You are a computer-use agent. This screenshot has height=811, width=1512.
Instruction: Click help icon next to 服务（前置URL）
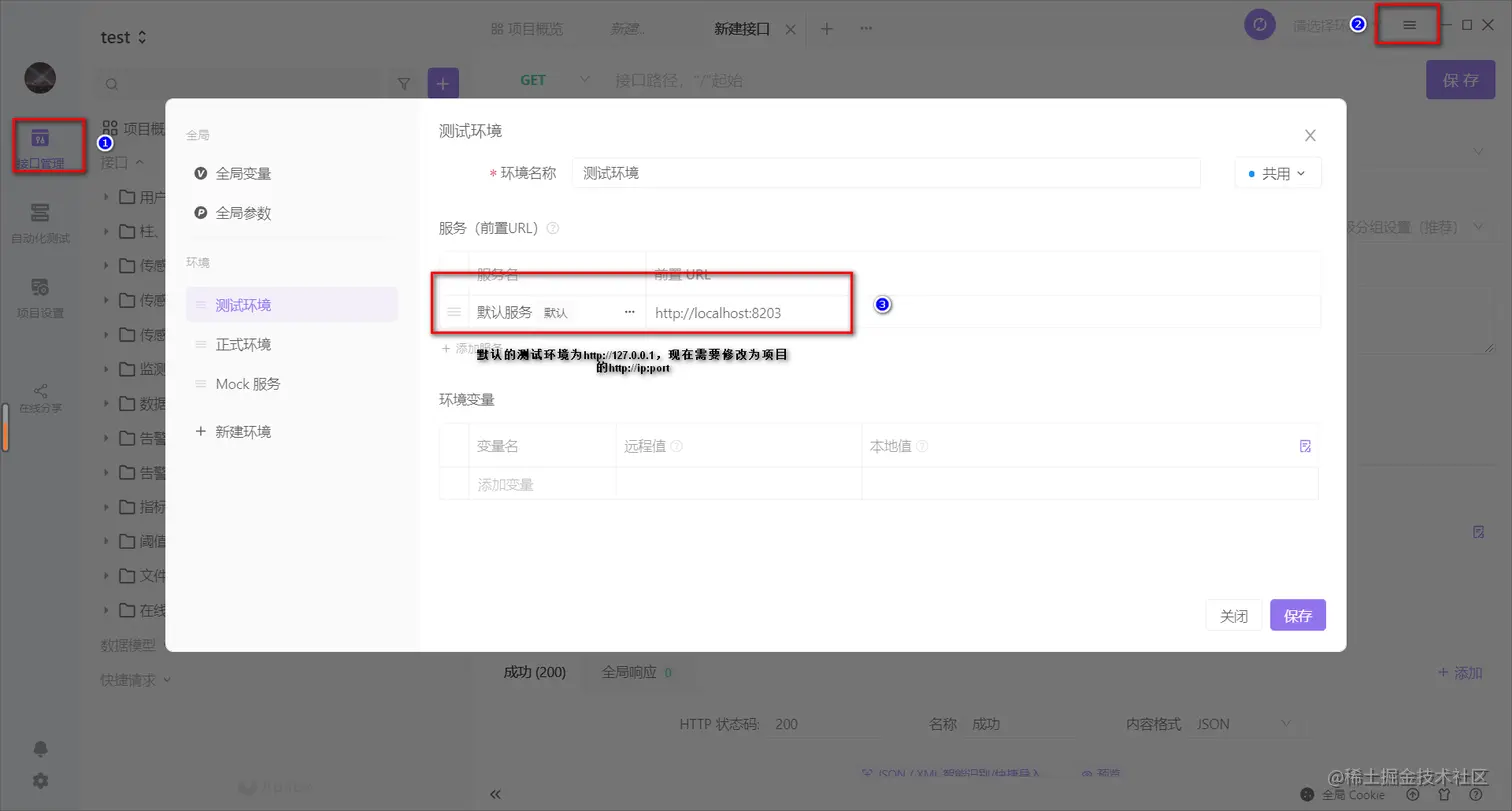coord(553,228)
